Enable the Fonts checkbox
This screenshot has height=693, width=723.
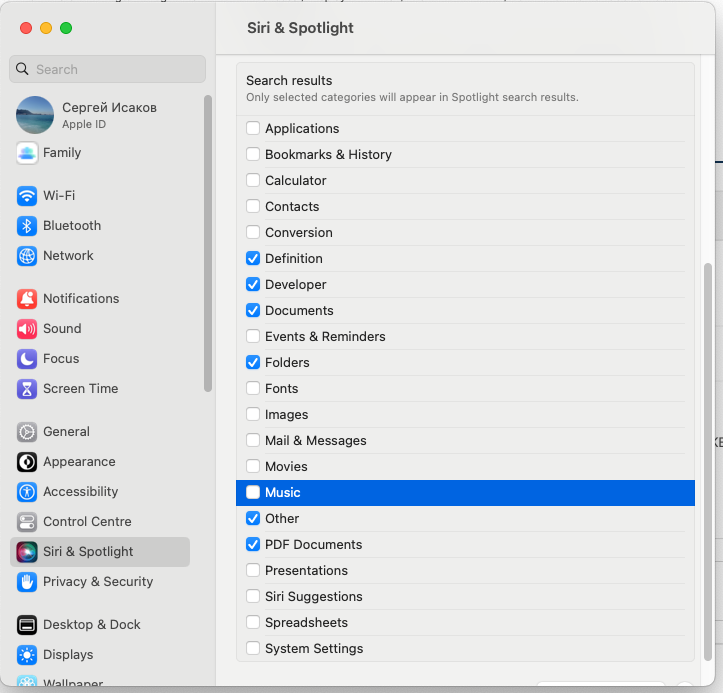pos(253,388)
